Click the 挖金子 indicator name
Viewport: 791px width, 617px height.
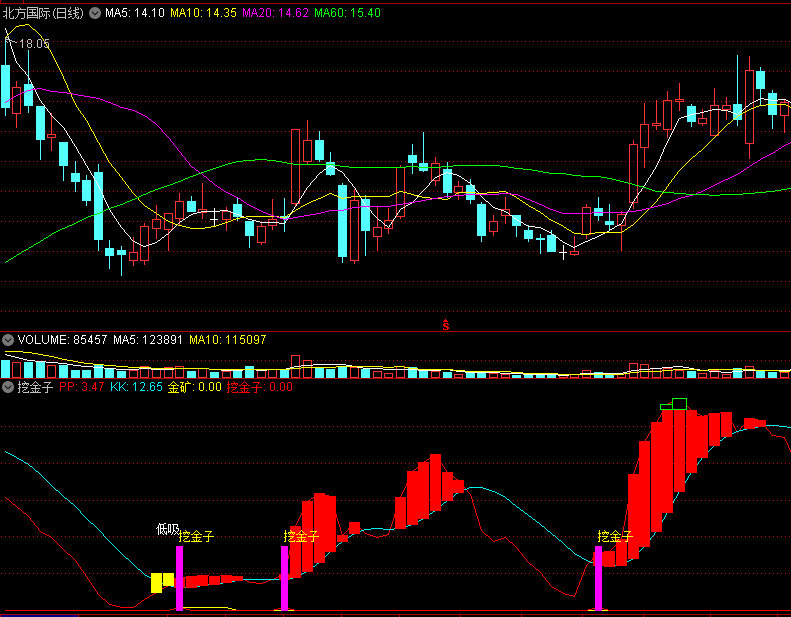click(35, 387)
